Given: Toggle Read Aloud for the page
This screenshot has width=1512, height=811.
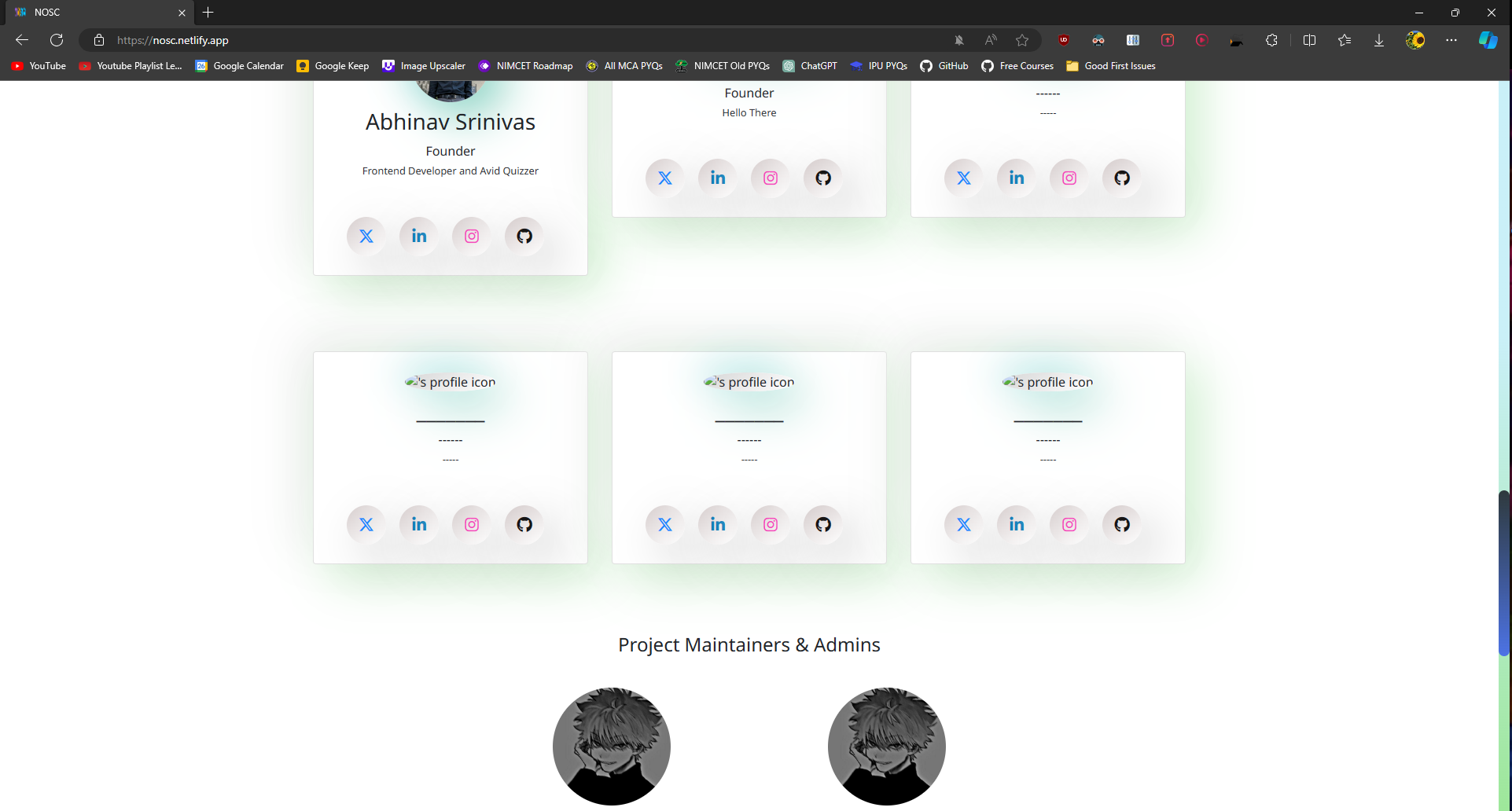Looking at the screenshot, I should click(990, 40).
